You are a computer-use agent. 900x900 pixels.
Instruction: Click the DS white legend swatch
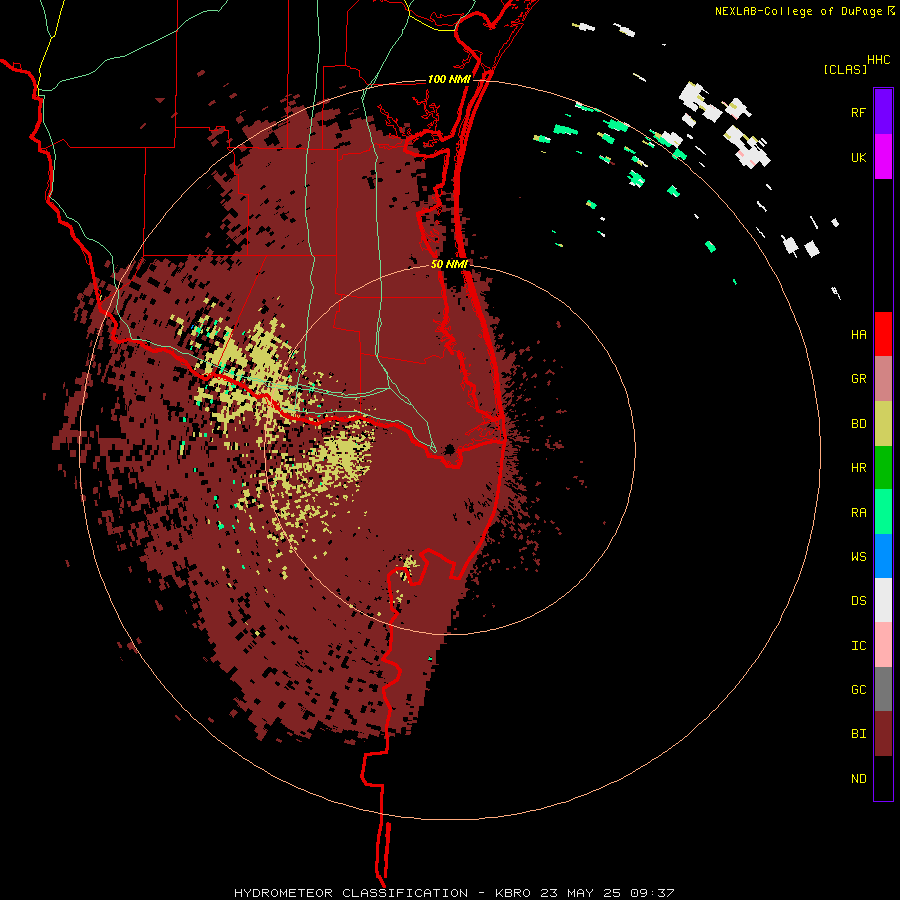click(x=883, y=600)
